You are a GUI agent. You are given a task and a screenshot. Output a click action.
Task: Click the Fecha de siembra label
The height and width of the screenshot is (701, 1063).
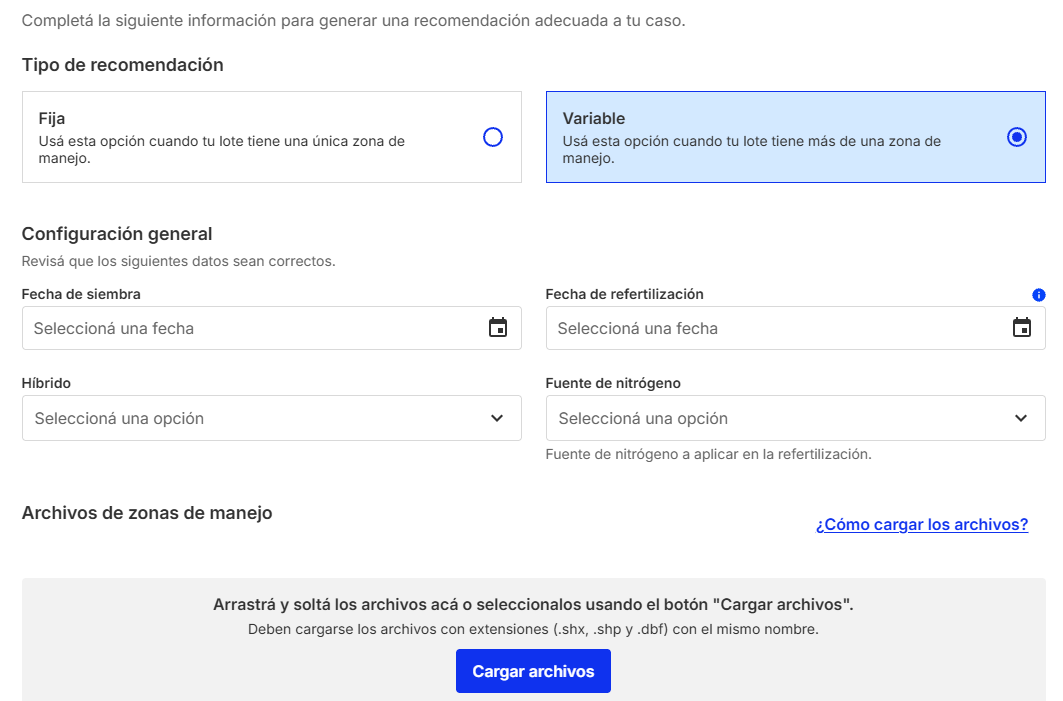[81, 294]
